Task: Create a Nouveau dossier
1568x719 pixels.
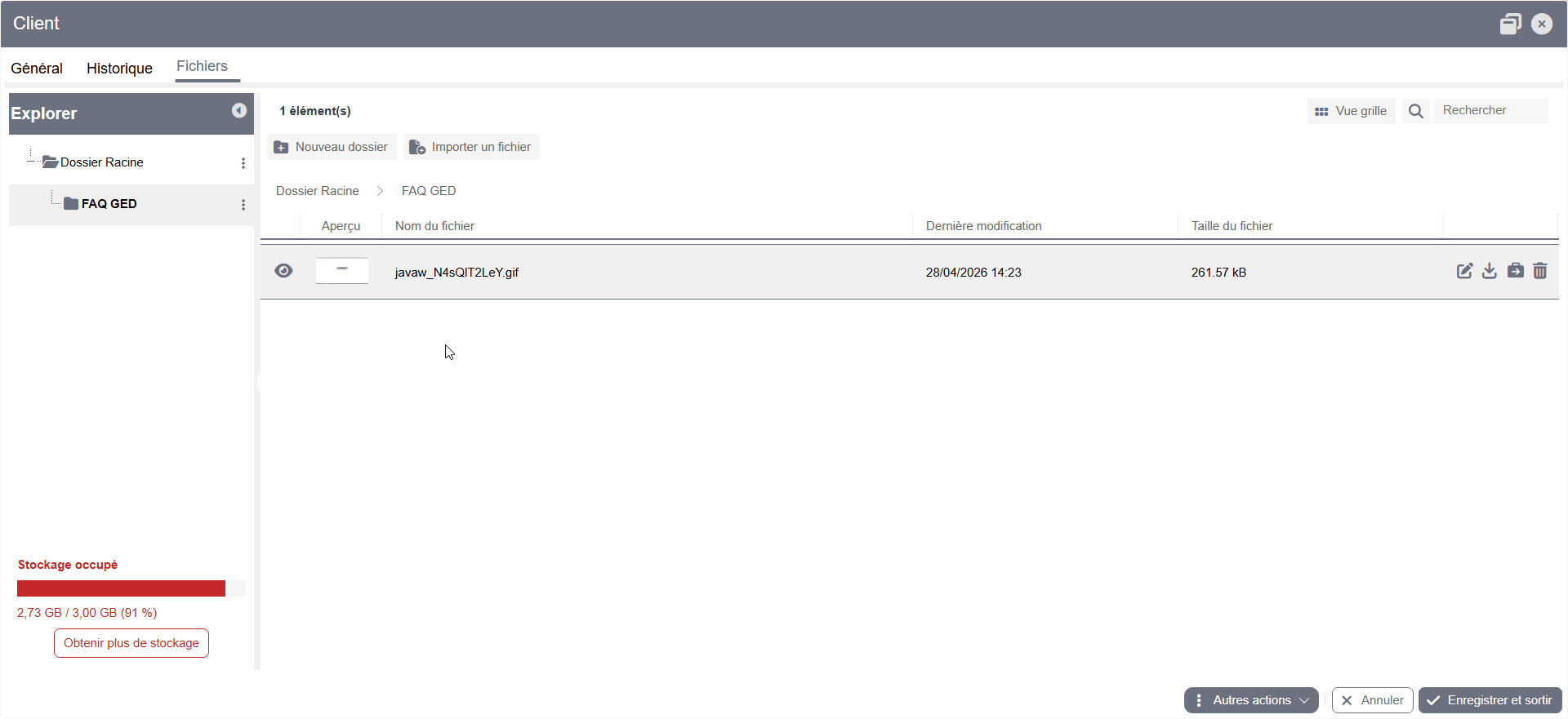Action: (x=332, y=147)
